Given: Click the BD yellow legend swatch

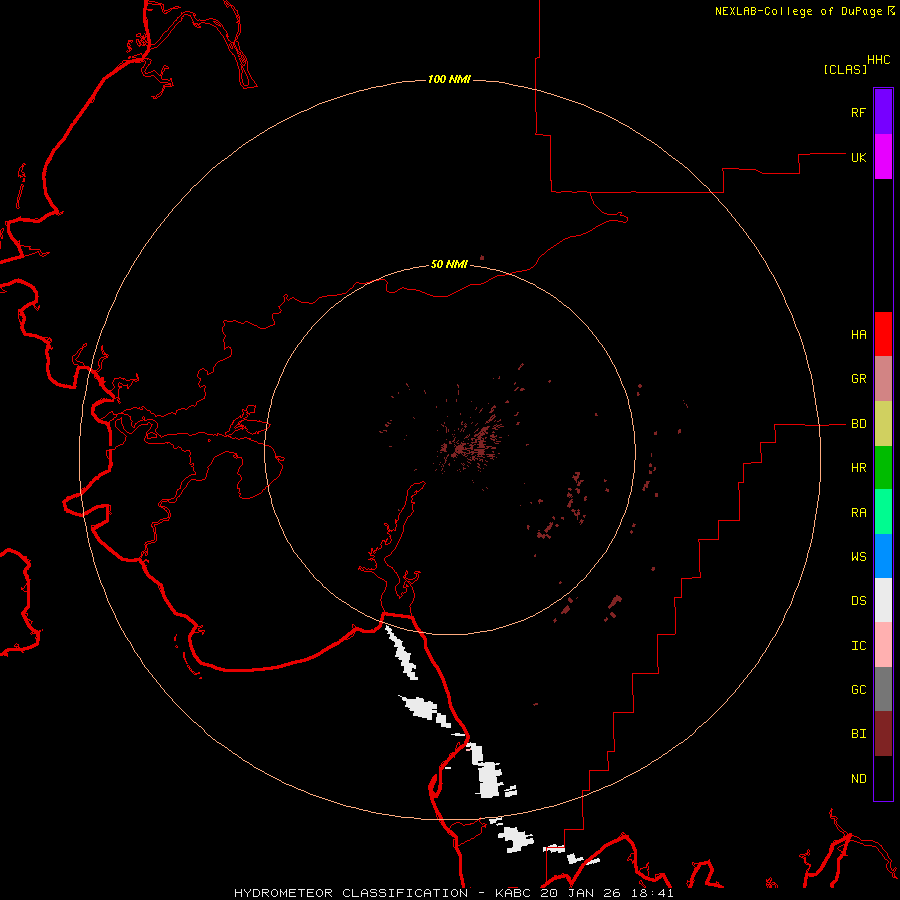Looking at the screenshot, I should point(883,424).
